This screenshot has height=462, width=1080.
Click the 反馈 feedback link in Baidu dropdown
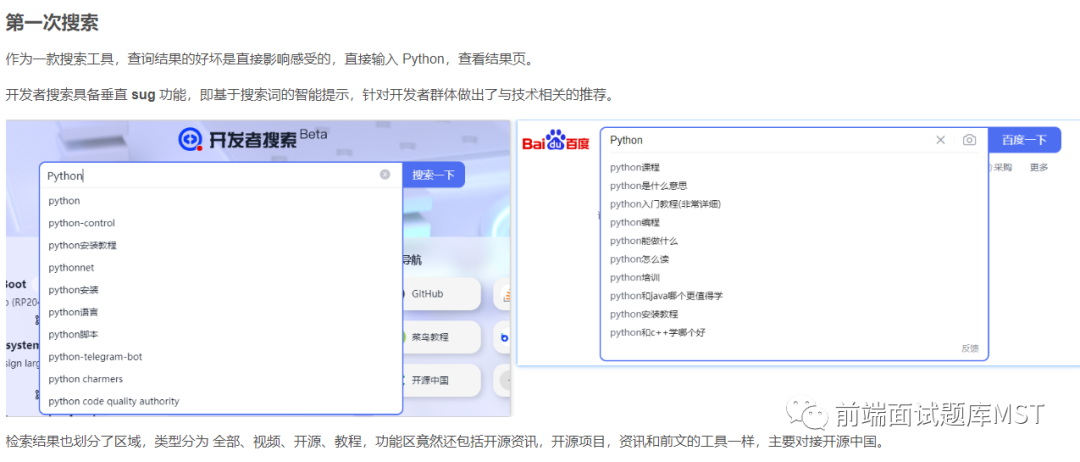pos(969,348)
